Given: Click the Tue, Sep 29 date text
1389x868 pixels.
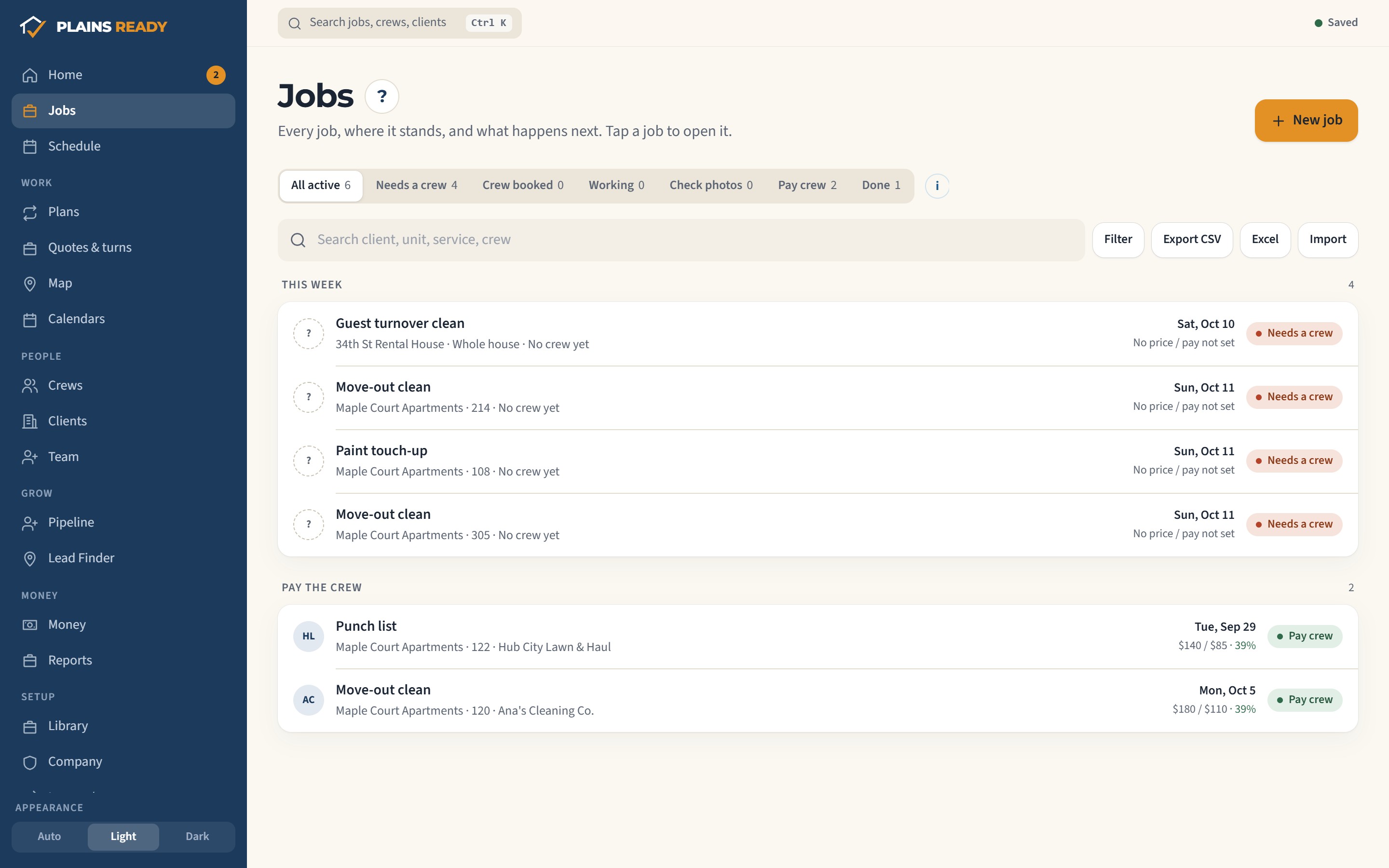Looking at the screenshot, I should 1225,627.
